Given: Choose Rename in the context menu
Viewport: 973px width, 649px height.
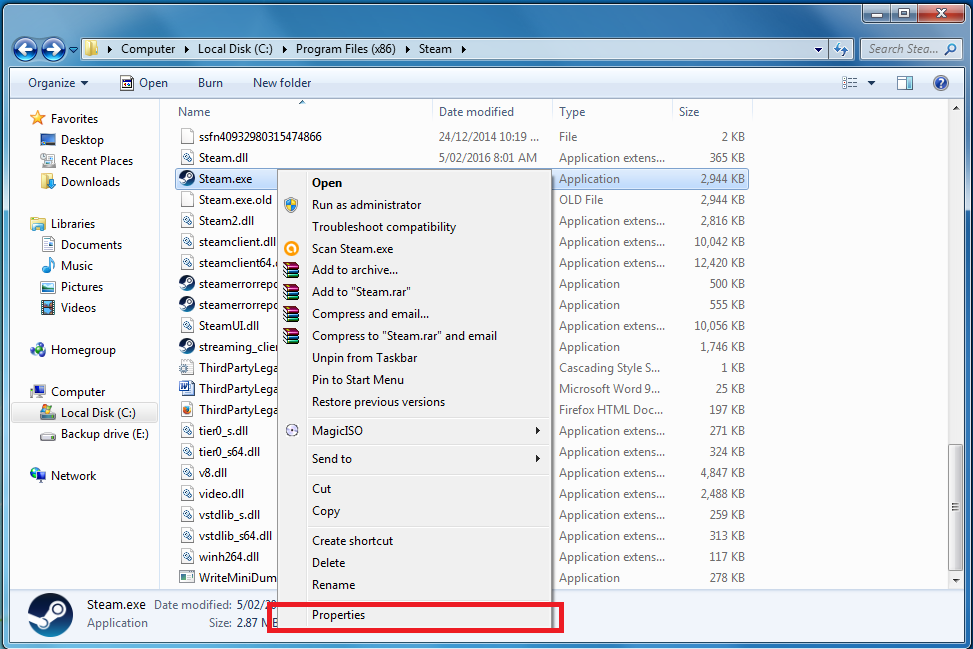Looking at the screenshot, I should 414,584.
